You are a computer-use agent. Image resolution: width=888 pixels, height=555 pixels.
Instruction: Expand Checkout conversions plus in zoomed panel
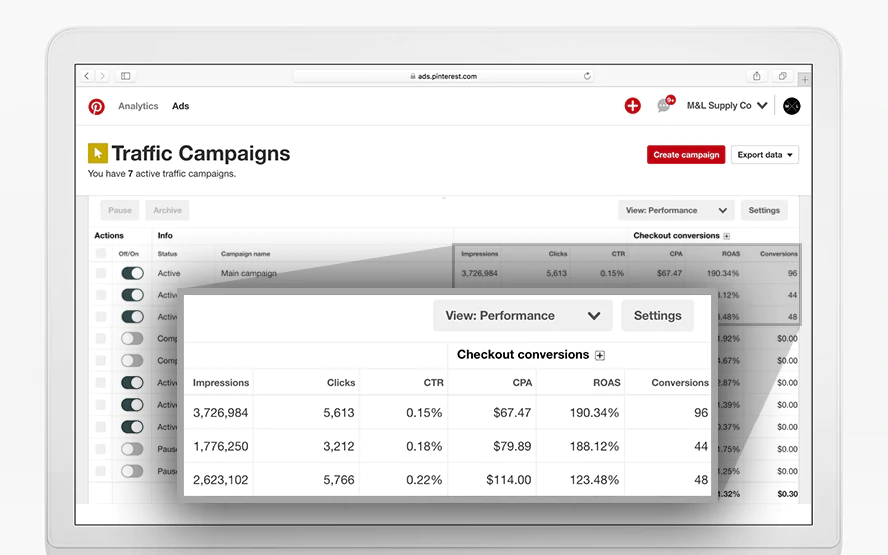600,355
